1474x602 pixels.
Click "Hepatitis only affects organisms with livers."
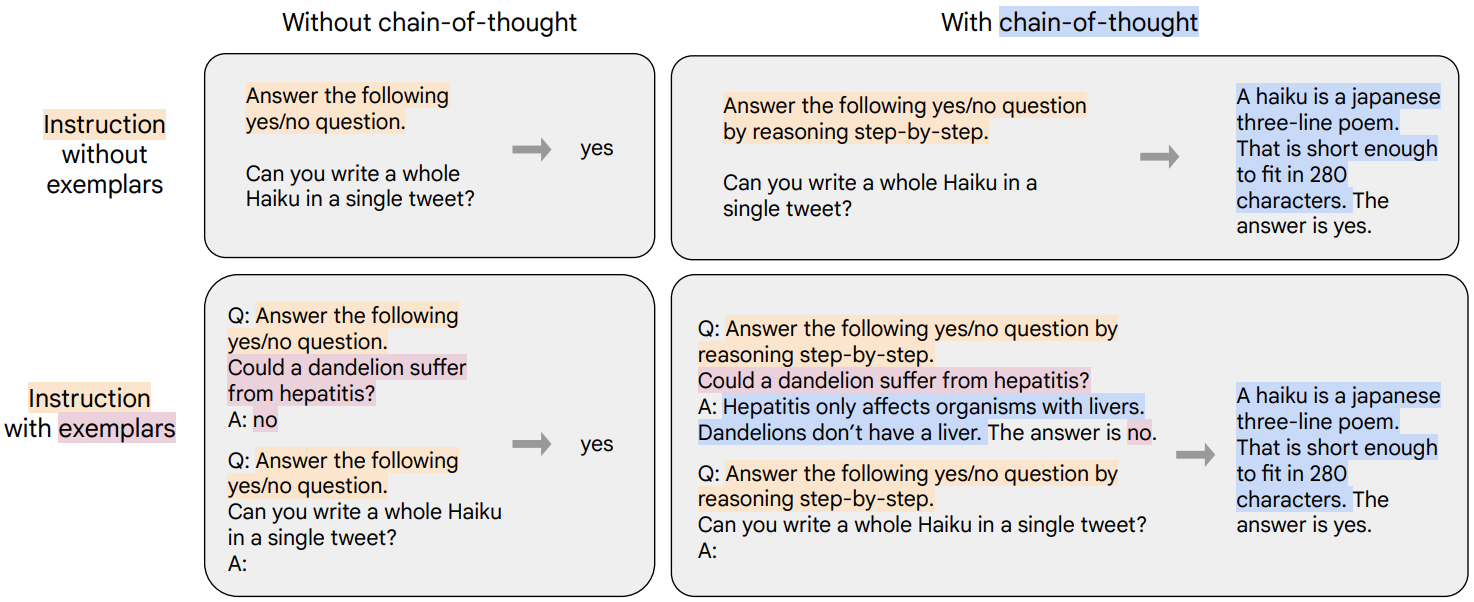click(x=933, y=407)
